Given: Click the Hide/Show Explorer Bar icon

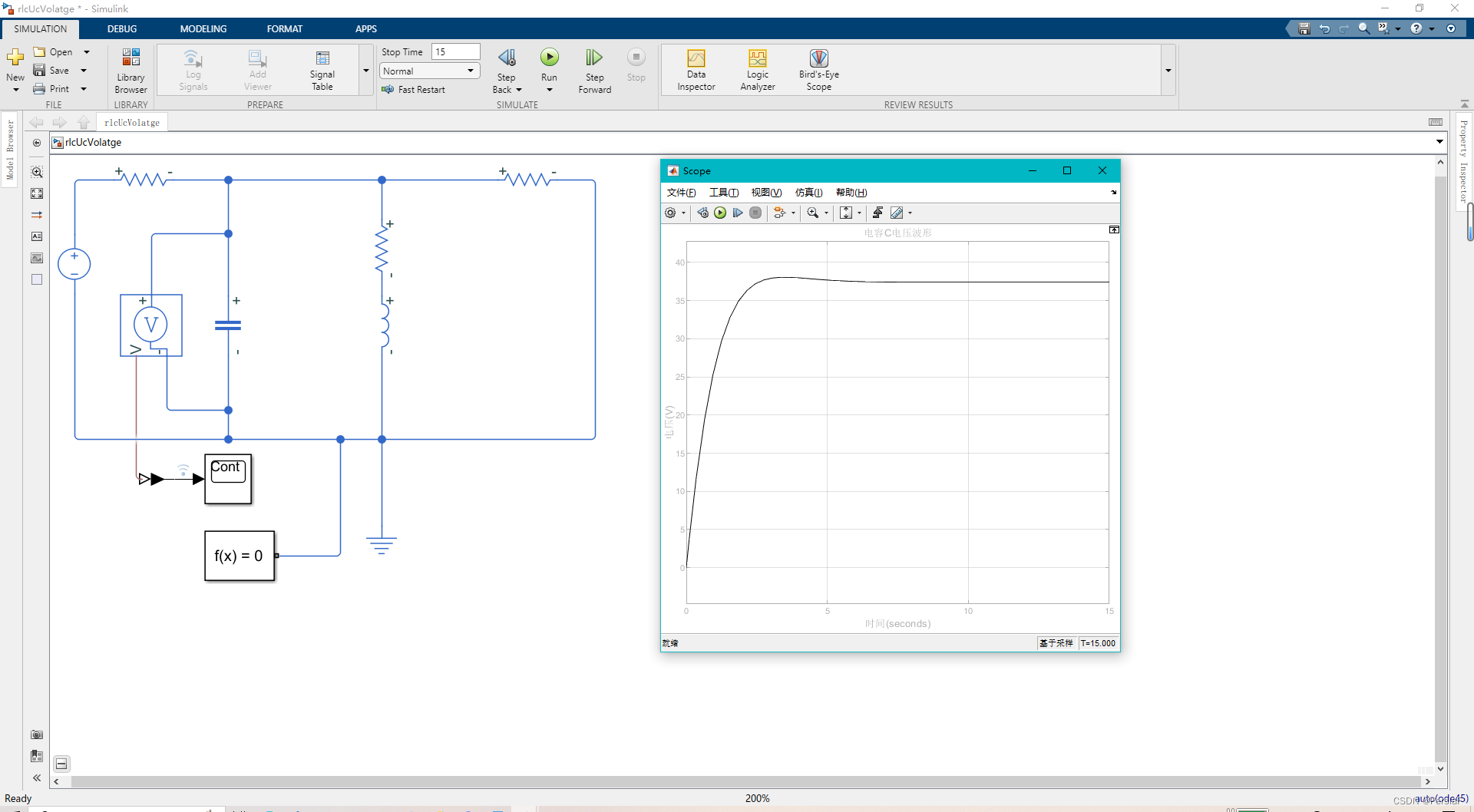Looking at the screenshot, I should 37,143.
